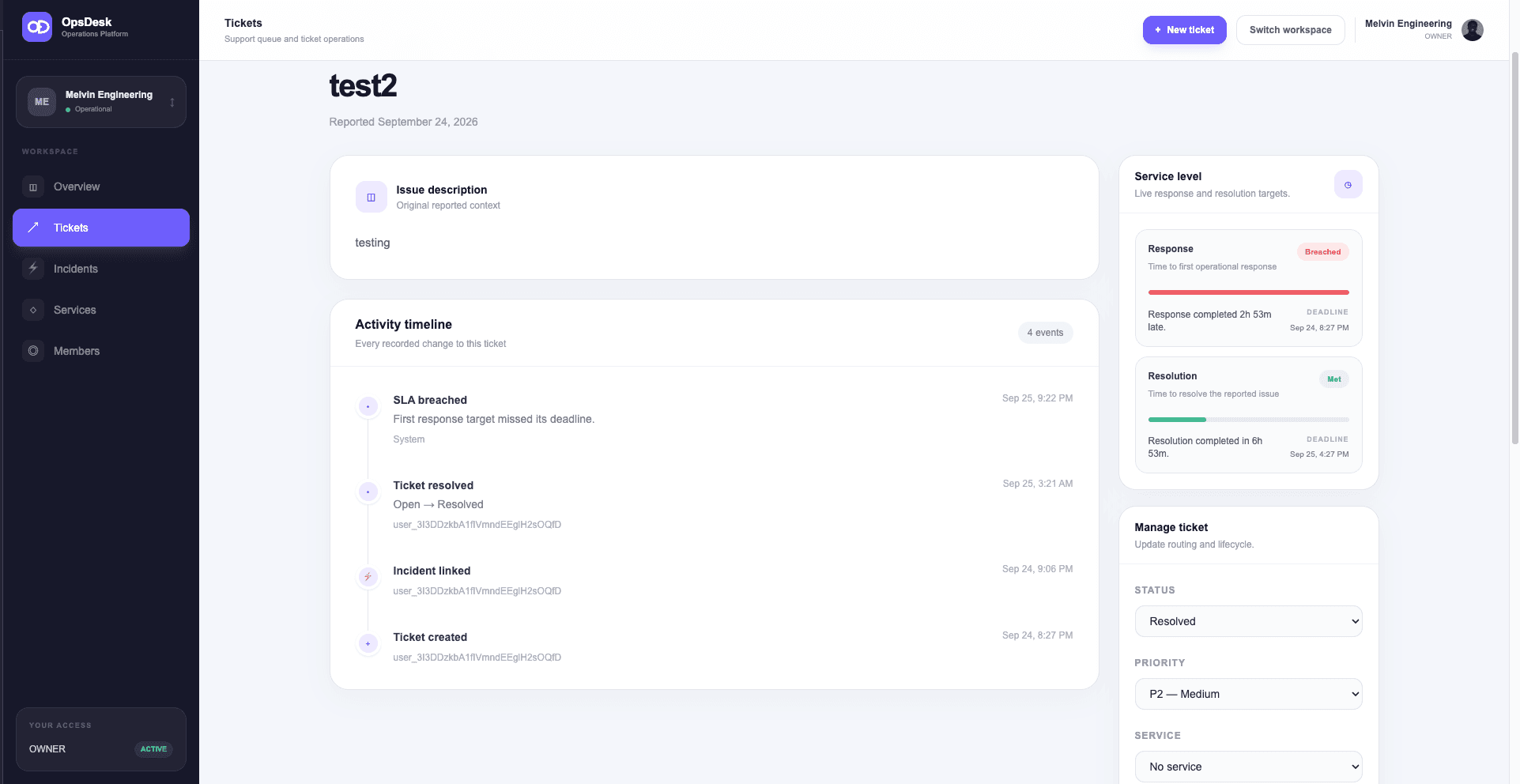
Task: Click the 'Reported September 24, 2026' text
Action: coord(403,122)
